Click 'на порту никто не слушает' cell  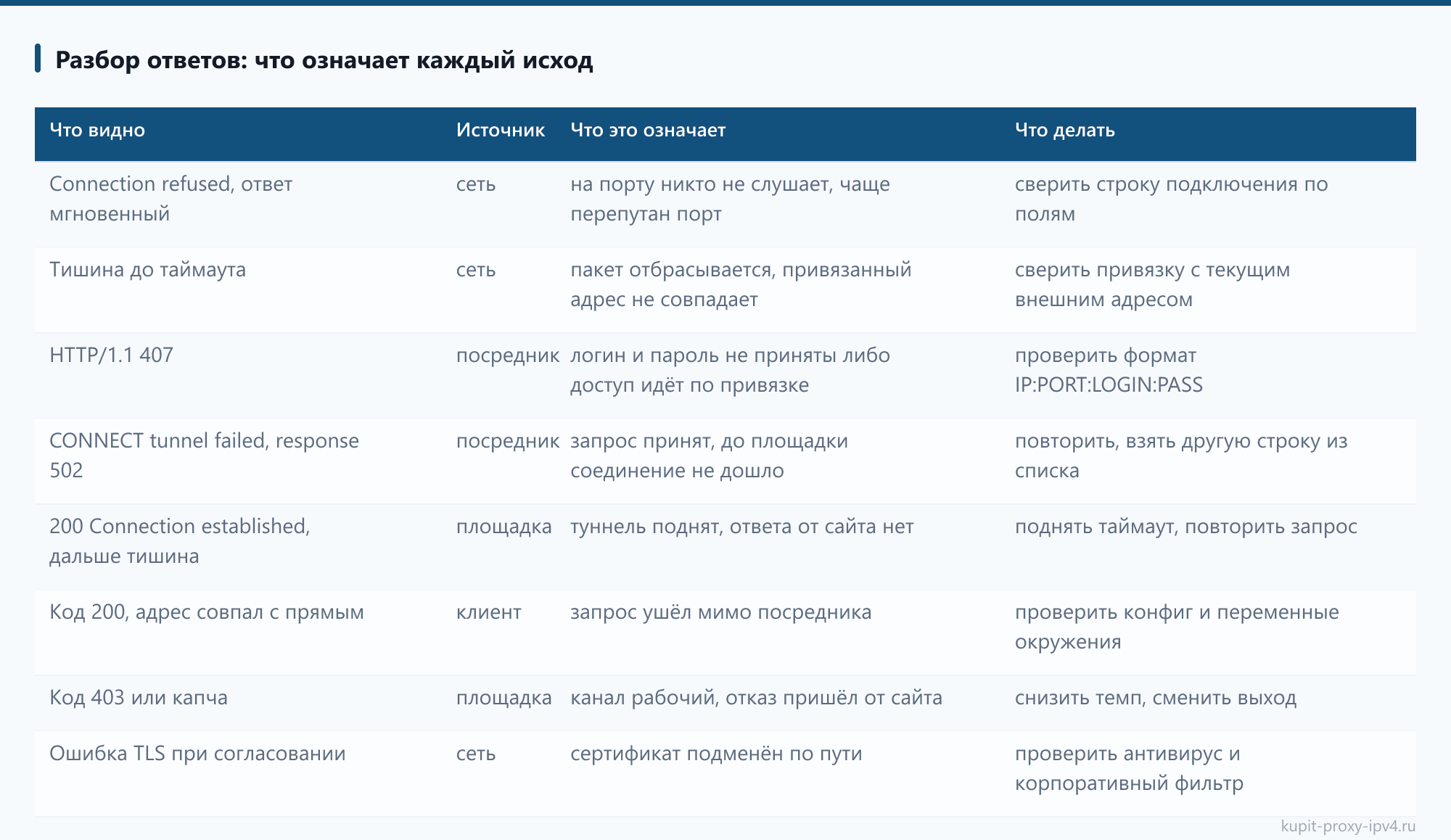[x=730, y=199]
